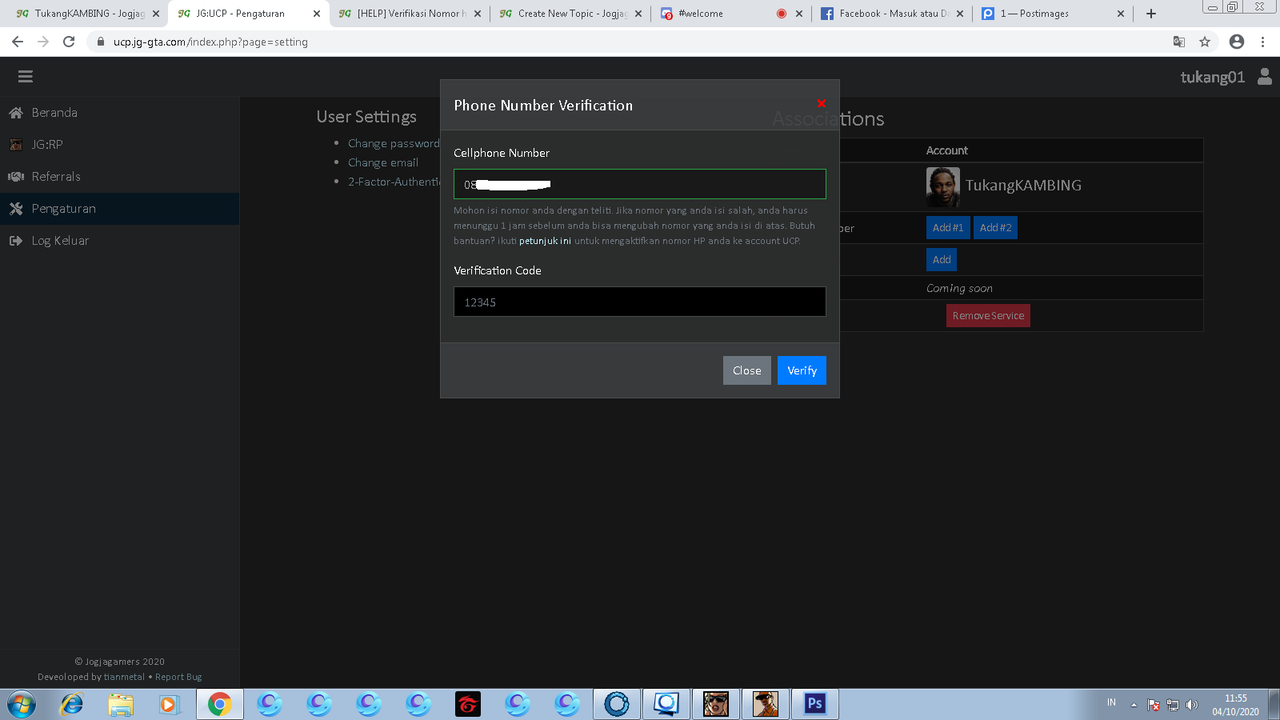
Task: Open the tukang01 user profile menu
Action: click(1226, 77)
